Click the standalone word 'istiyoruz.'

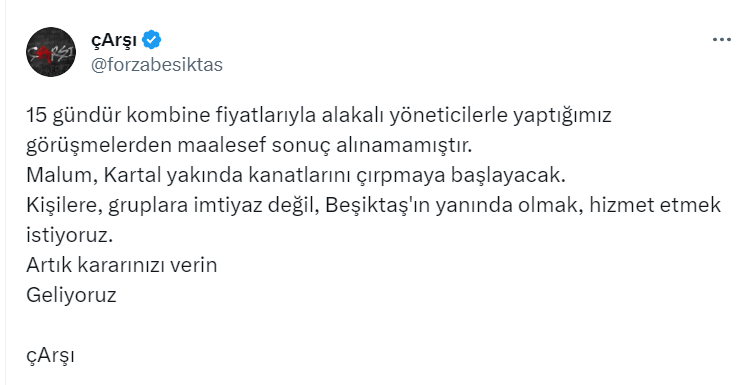click(69, 236)
